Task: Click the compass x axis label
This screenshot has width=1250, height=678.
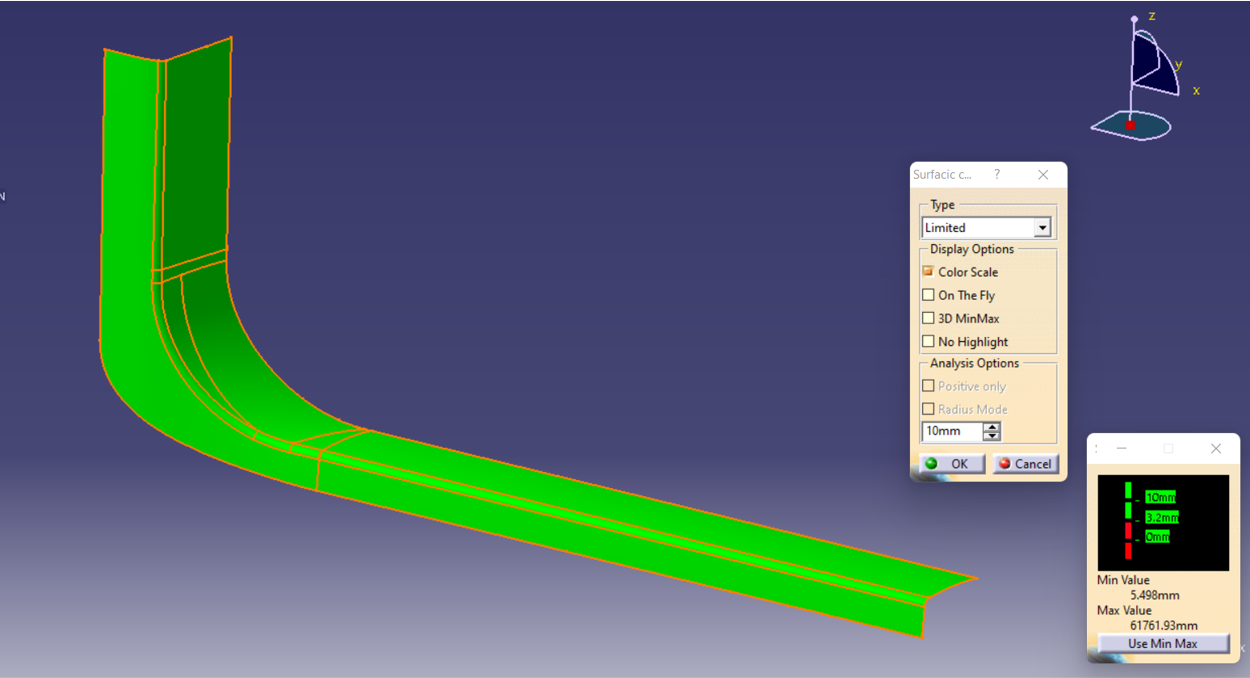Action: point(1196,90)
